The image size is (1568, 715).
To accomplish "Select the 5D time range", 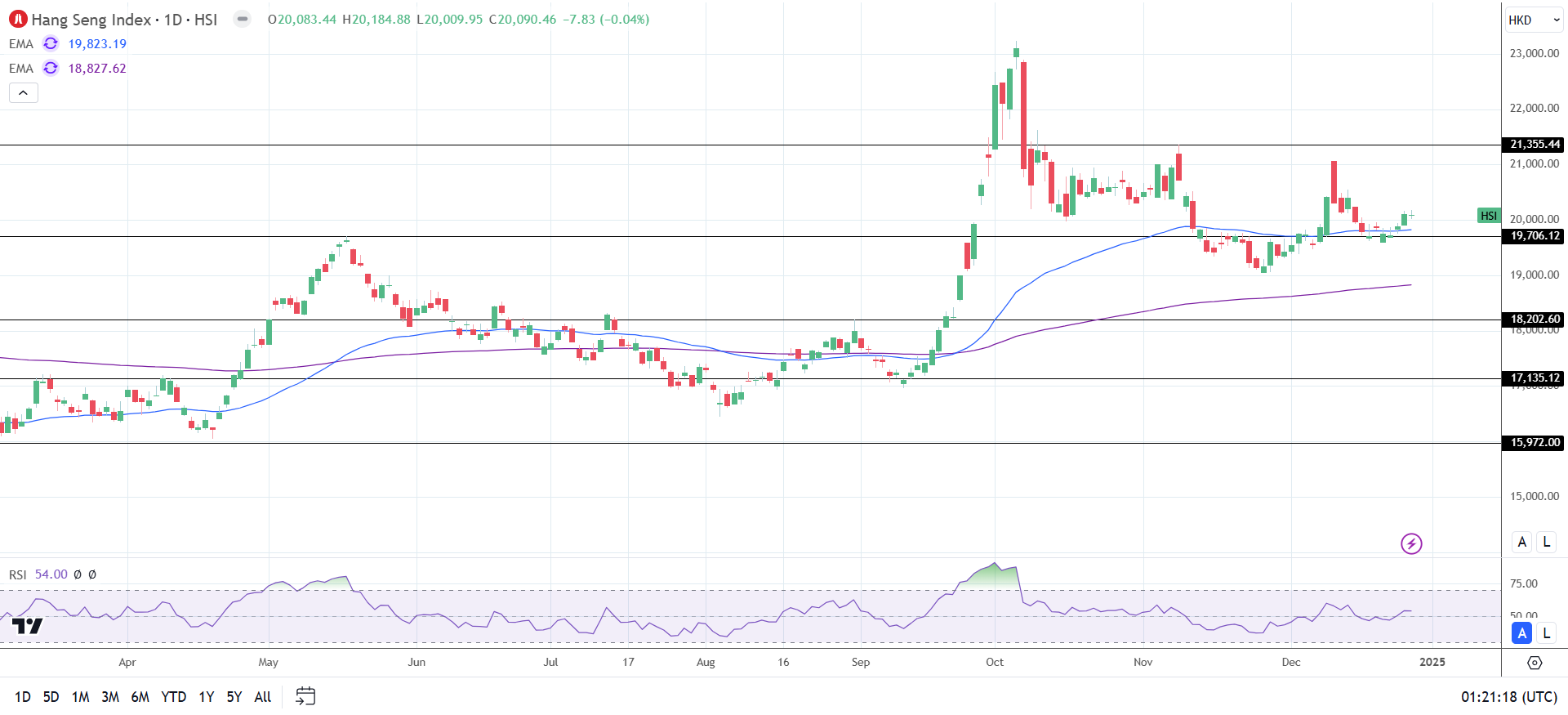I will click(x=51, y=697).
